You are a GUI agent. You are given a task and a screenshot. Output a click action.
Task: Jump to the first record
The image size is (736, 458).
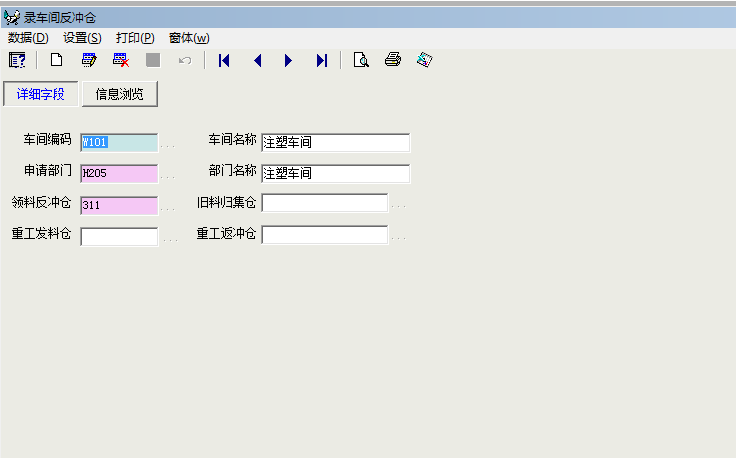point(224,60)
